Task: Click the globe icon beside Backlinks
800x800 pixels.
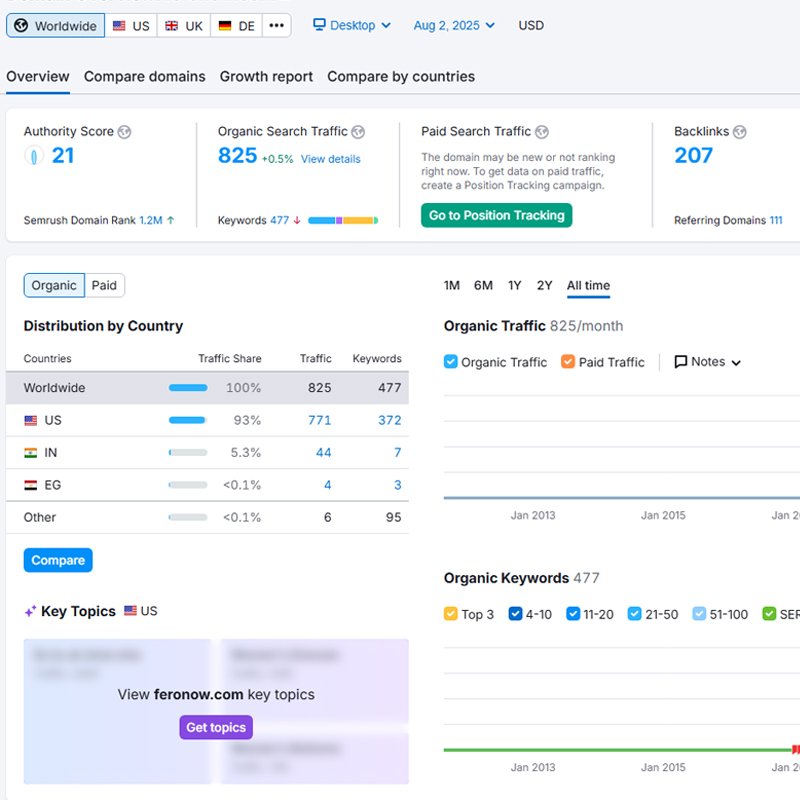Action: [738, 132]
